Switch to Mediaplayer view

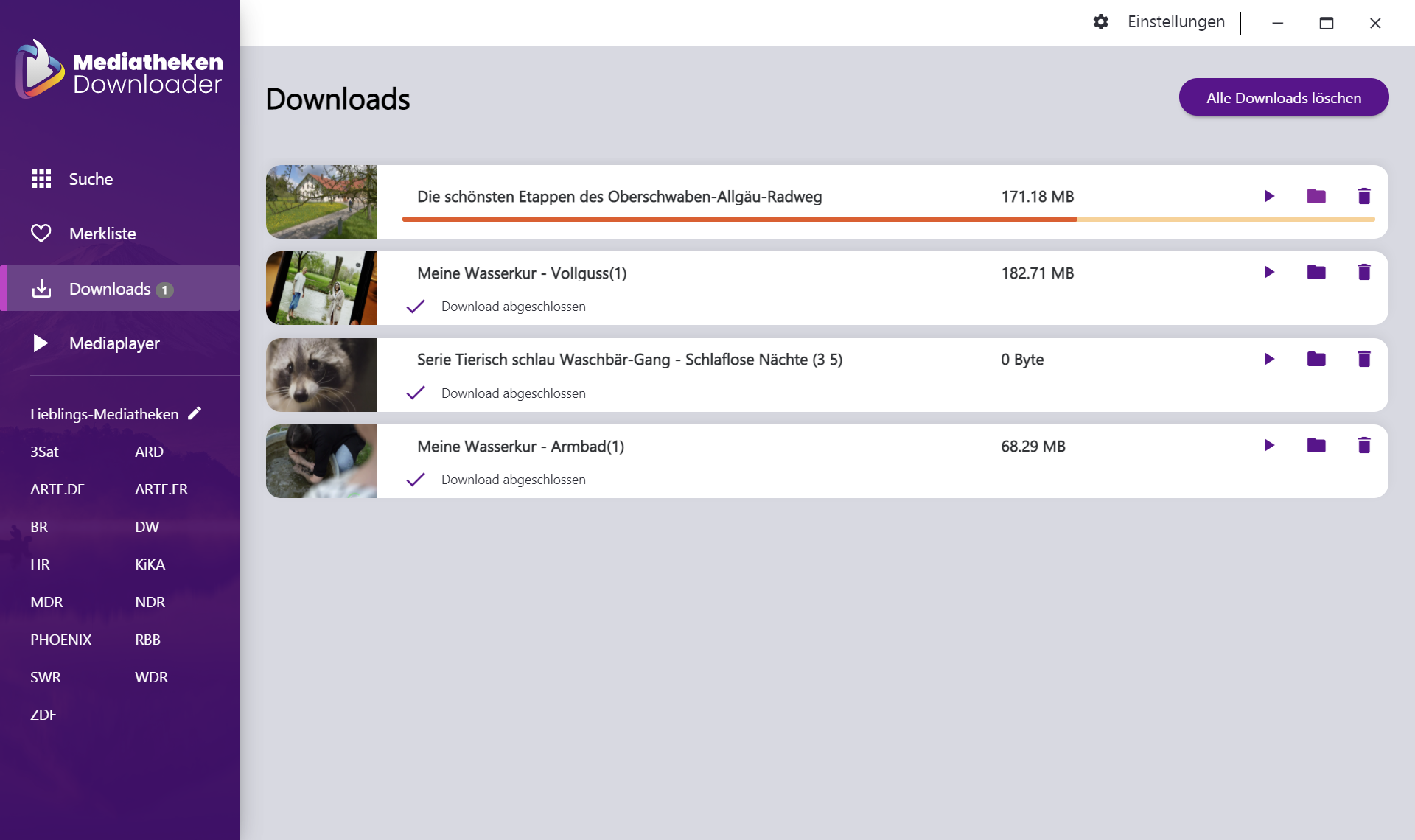[x=113, y=343]
